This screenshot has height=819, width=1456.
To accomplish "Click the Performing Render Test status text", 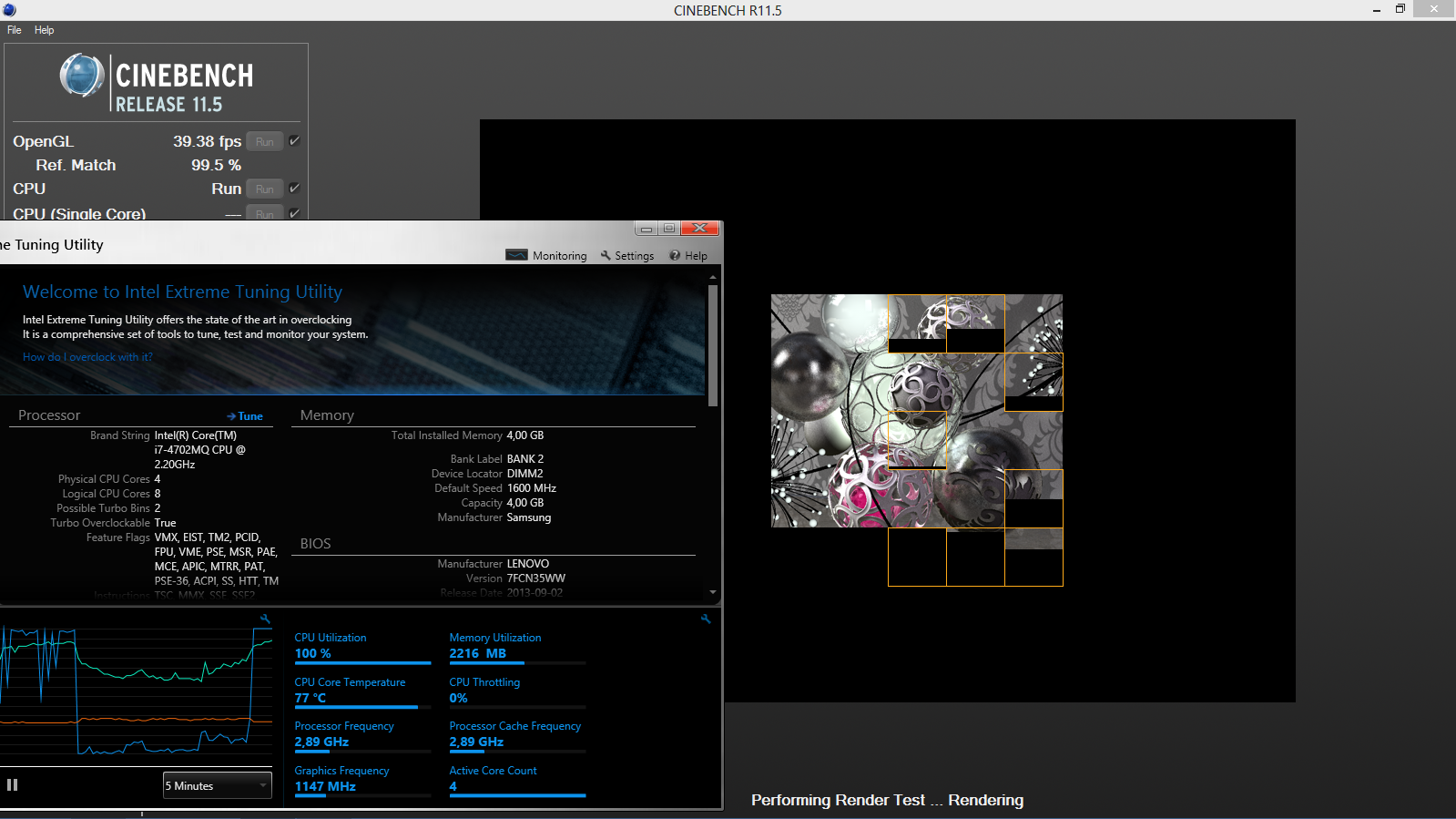I will (x=887, y=800).
